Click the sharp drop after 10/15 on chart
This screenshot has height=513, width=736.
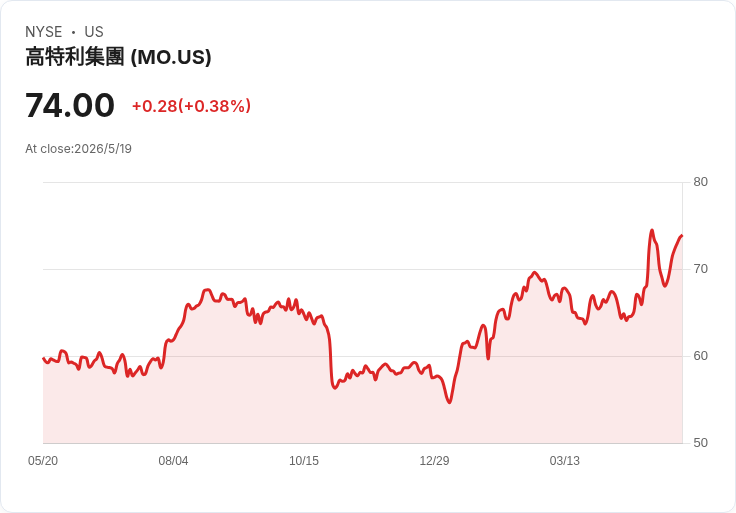pyautogui.click(x=330, y=357)
